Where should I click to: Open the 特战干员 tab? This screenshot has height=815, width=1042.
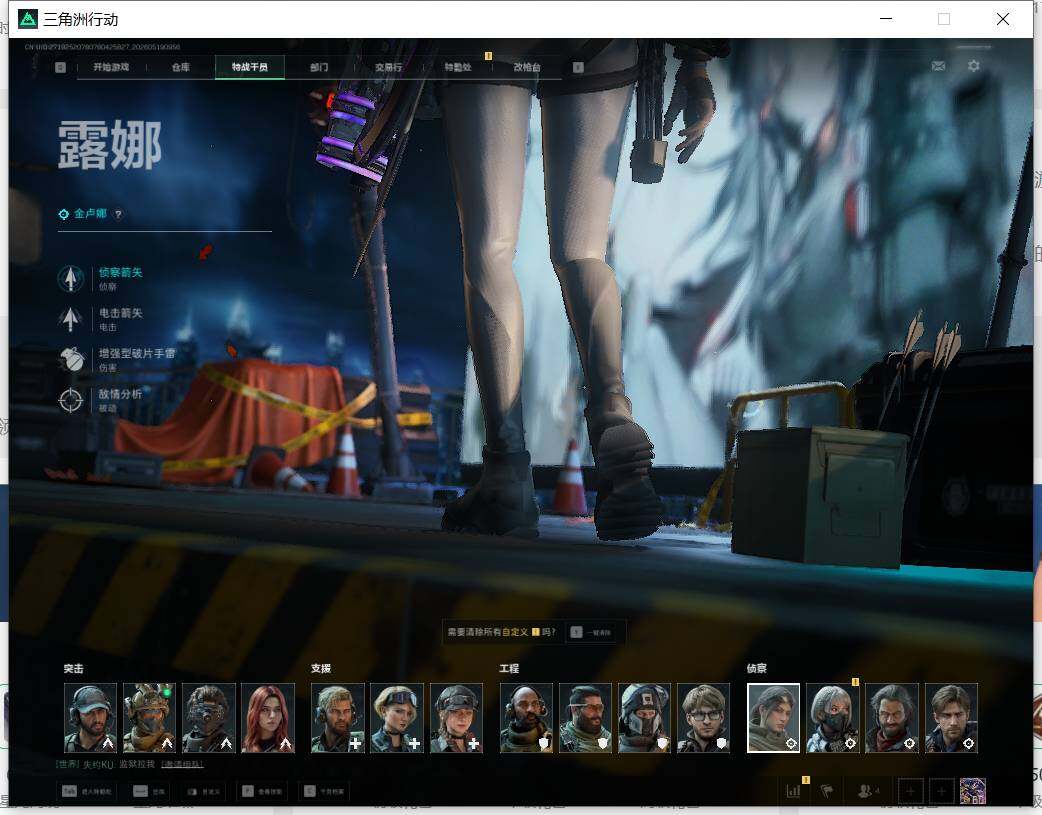point(250,67)
